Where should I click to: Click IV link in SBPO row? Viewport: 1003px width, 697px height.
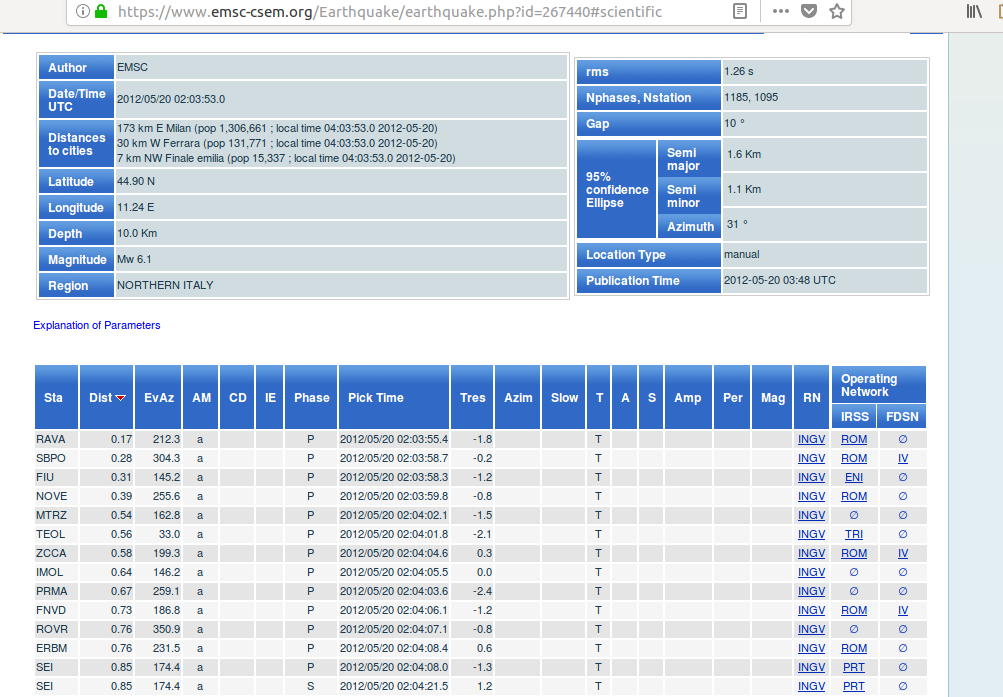(x=902, y=458)
